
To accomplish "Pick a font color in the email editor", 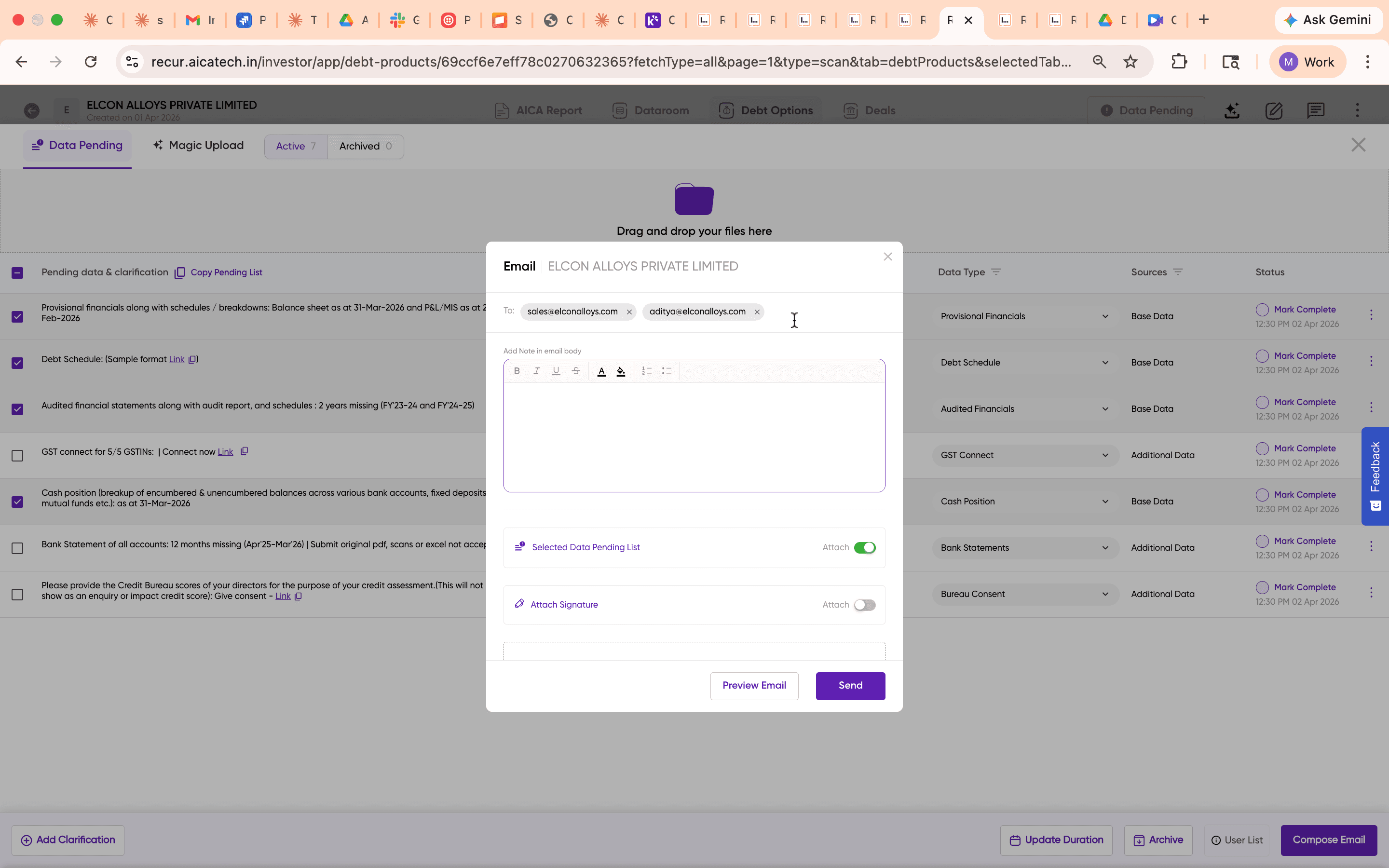I will click(601, 371).
